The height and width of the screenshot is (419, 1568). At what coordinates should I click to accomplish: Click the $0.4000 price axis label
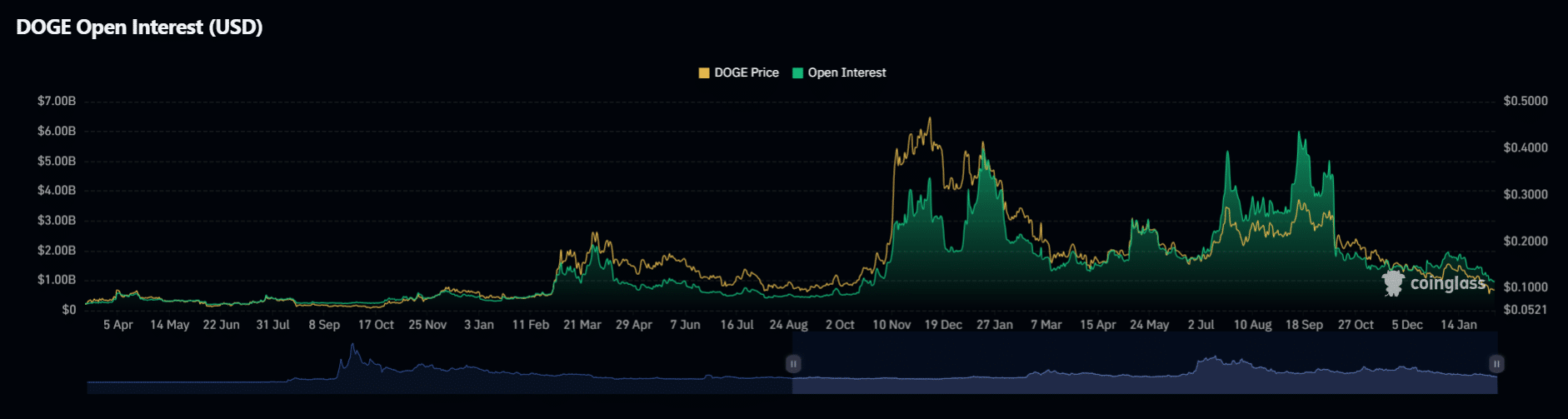click(1526, 147)
